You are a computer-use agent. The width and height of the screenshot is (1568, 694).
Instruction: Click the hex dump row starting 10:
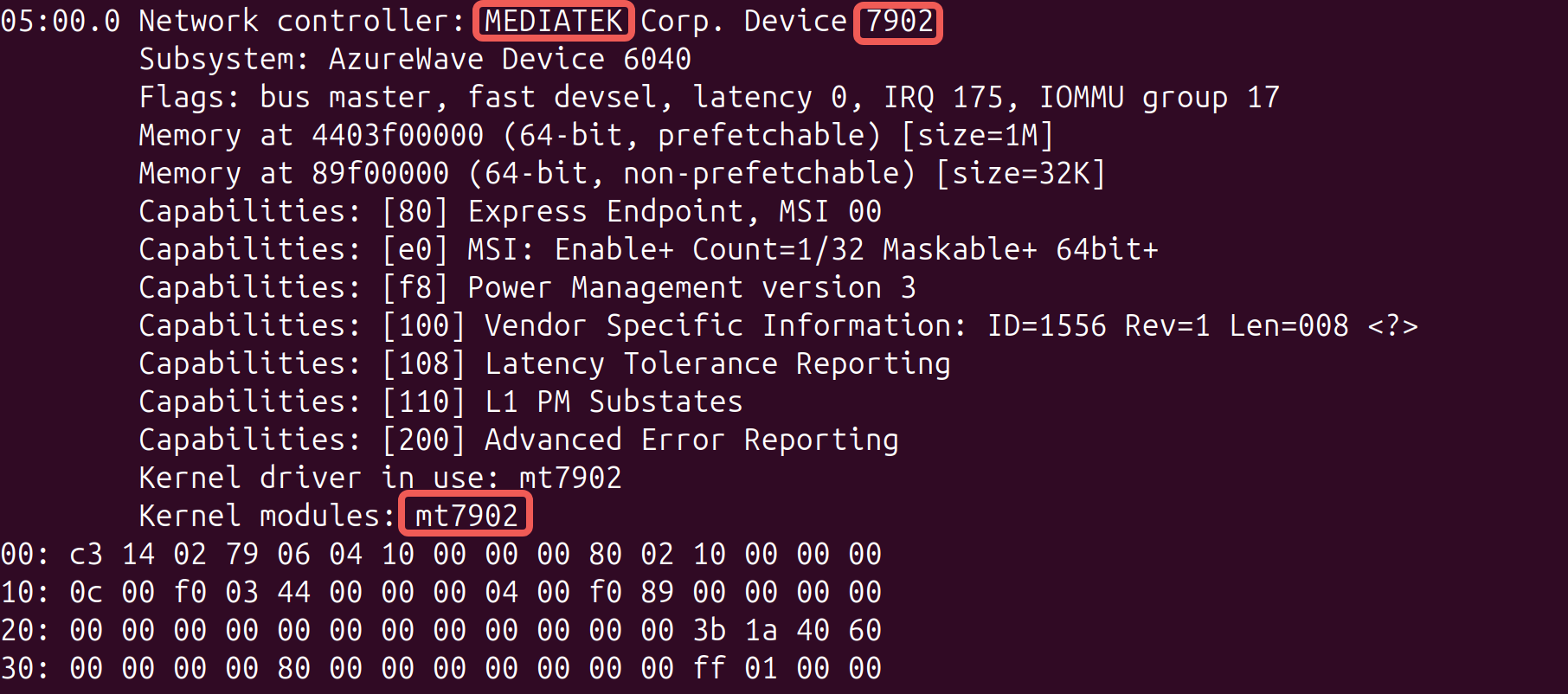[x=441, y=592]
